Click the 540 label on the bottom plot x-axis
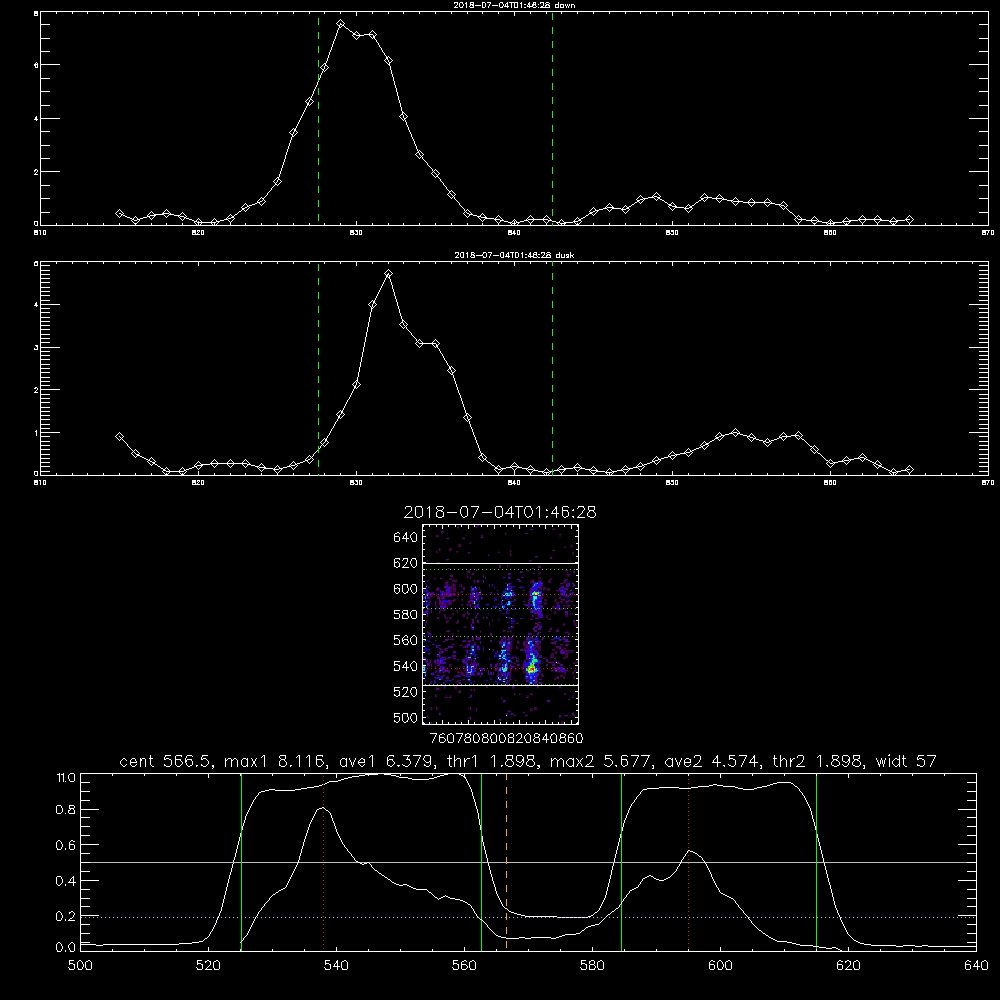 336,966
